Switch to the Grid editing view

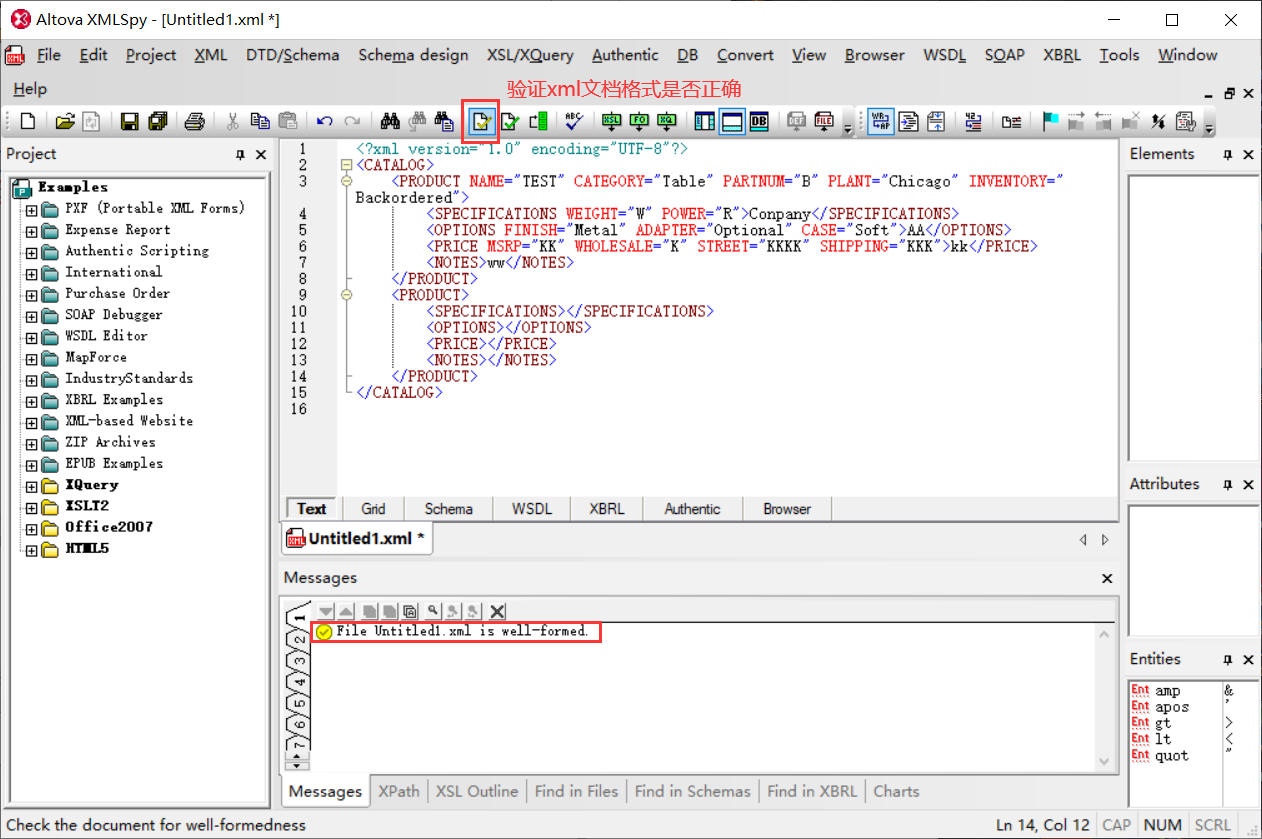pyautogui.click(x=372, y=508)
